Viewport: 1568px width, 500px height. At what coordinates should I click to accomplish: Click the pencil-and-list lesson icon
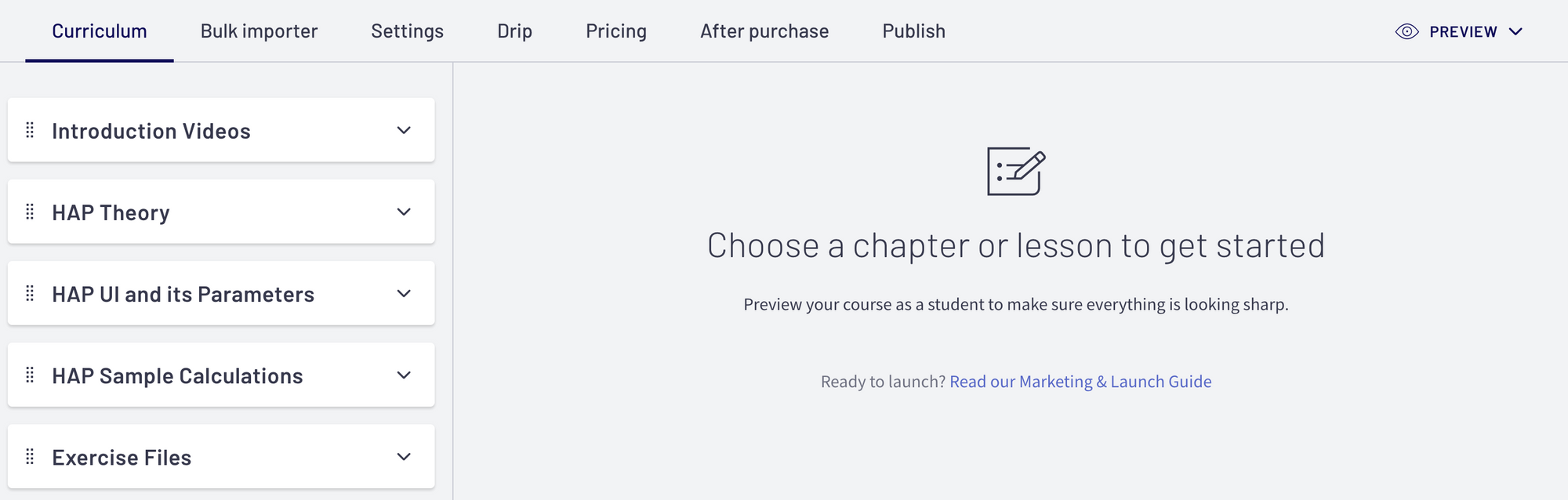pyautogui.click(x=1016, y=172)
